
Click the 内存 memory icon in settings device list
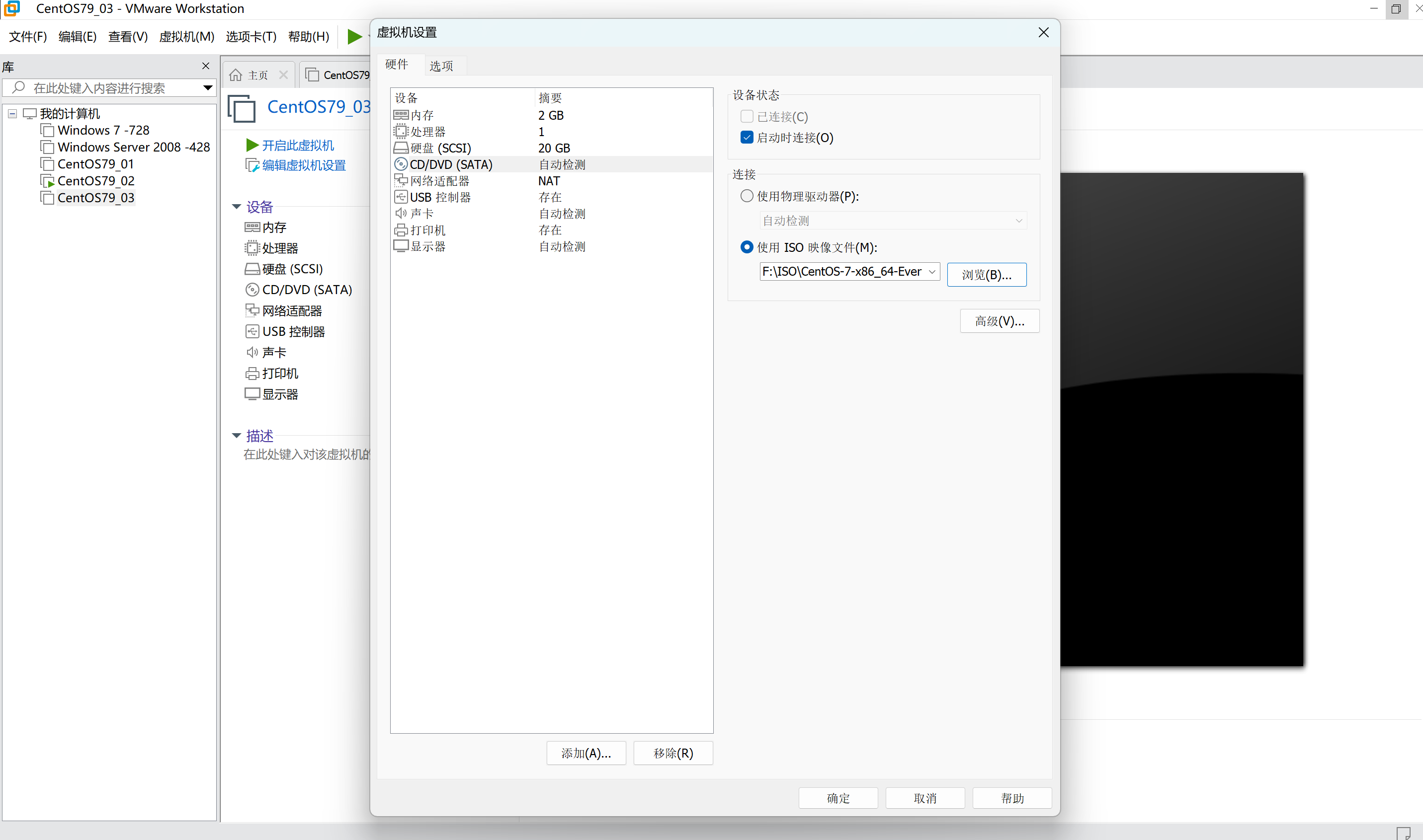point(401,115)
